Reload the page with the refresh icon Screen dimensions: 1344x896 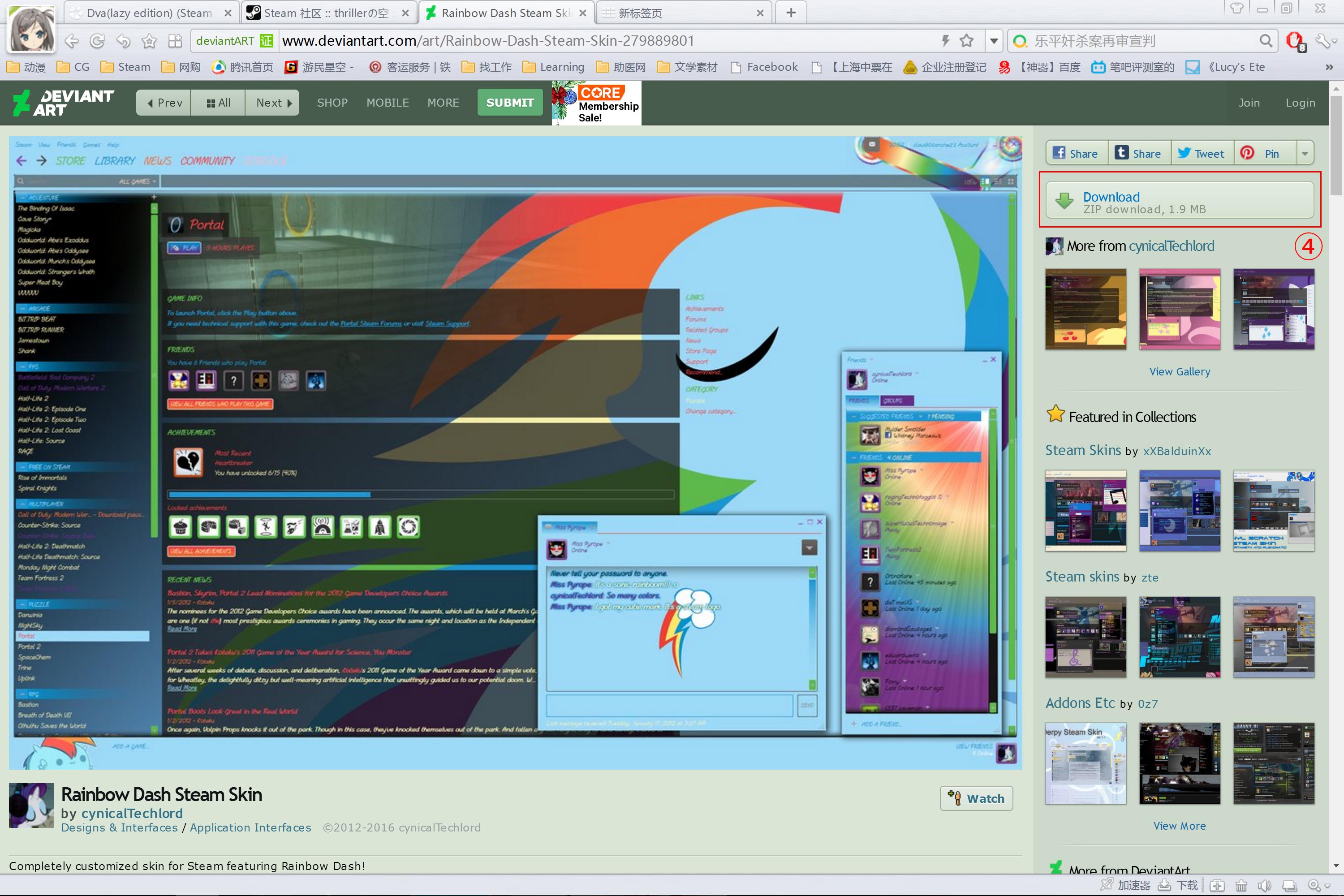pyautogui.click(x=97, y=41)
